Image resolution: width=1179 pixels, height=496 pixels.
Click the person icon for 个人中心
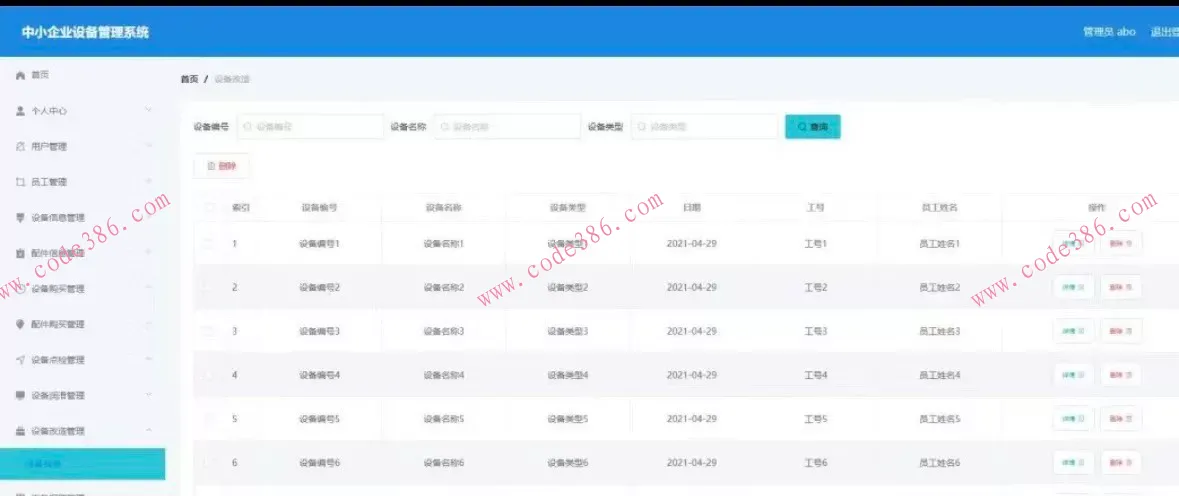tap(20, 110)
